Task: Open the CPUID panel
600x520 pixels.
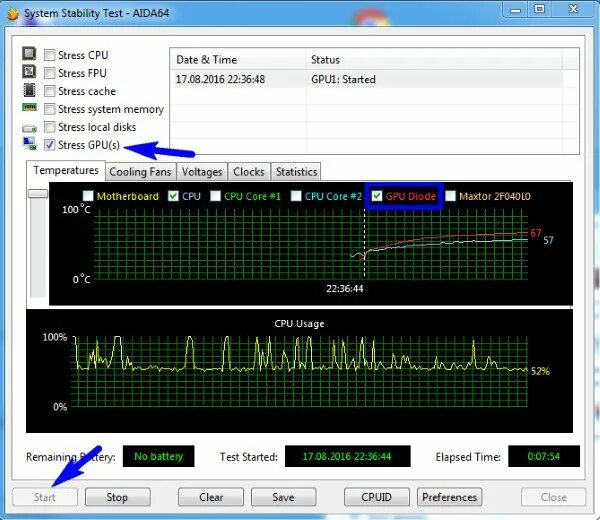Action: pos(377,497)
